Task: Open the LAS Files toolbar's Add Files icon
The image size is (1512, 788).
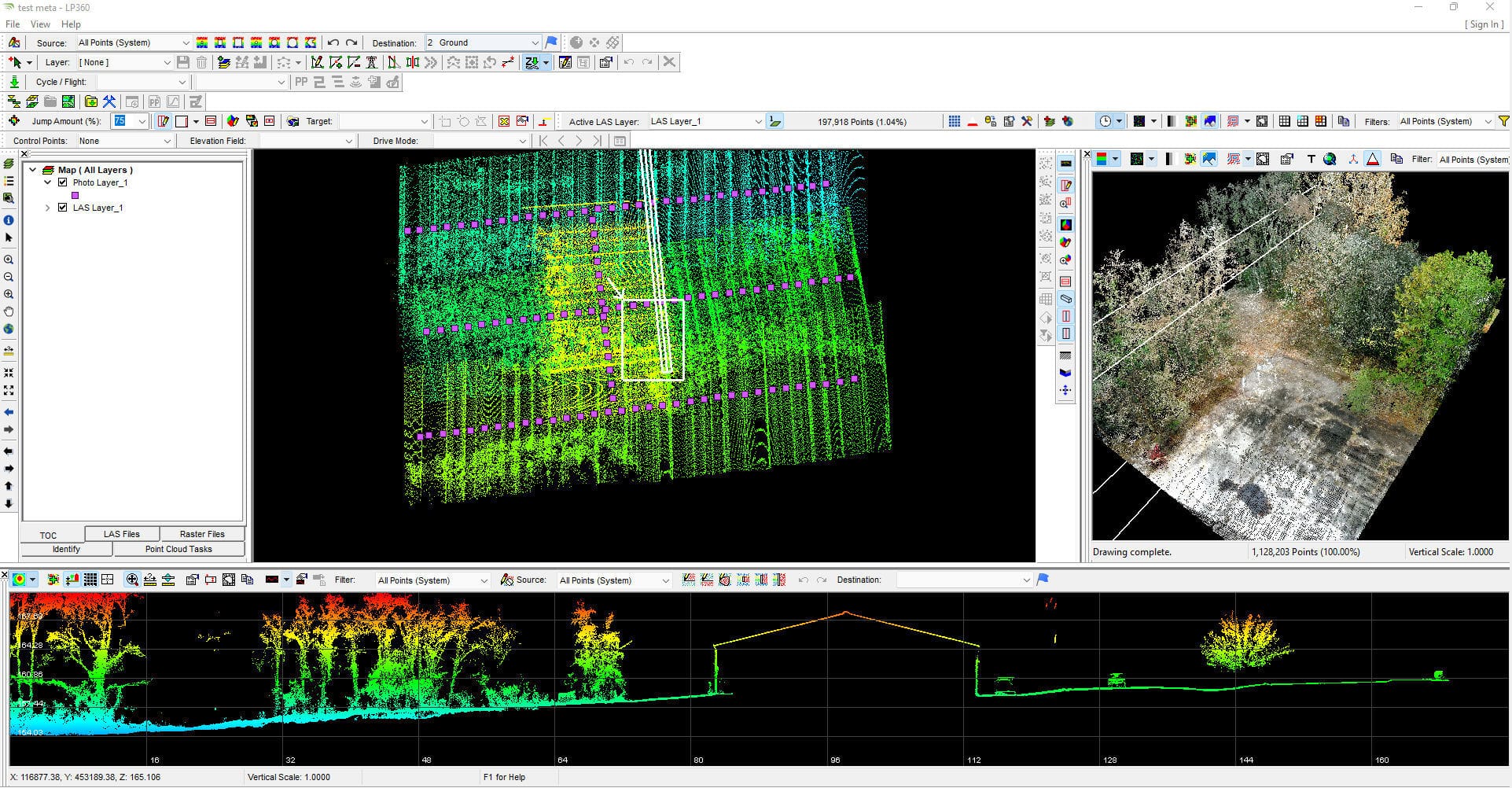Action: 91,101
